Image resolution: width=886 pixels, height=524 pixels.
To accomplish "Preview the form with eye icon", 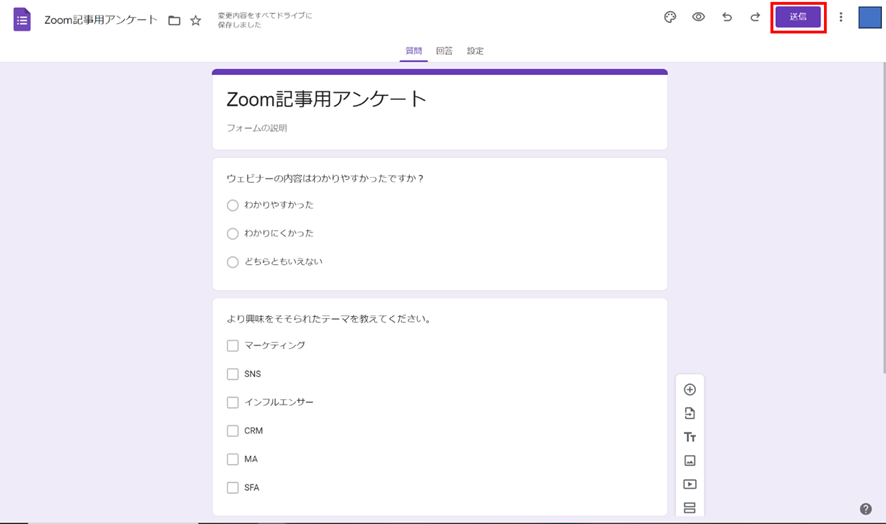I will tap(698, 17).
